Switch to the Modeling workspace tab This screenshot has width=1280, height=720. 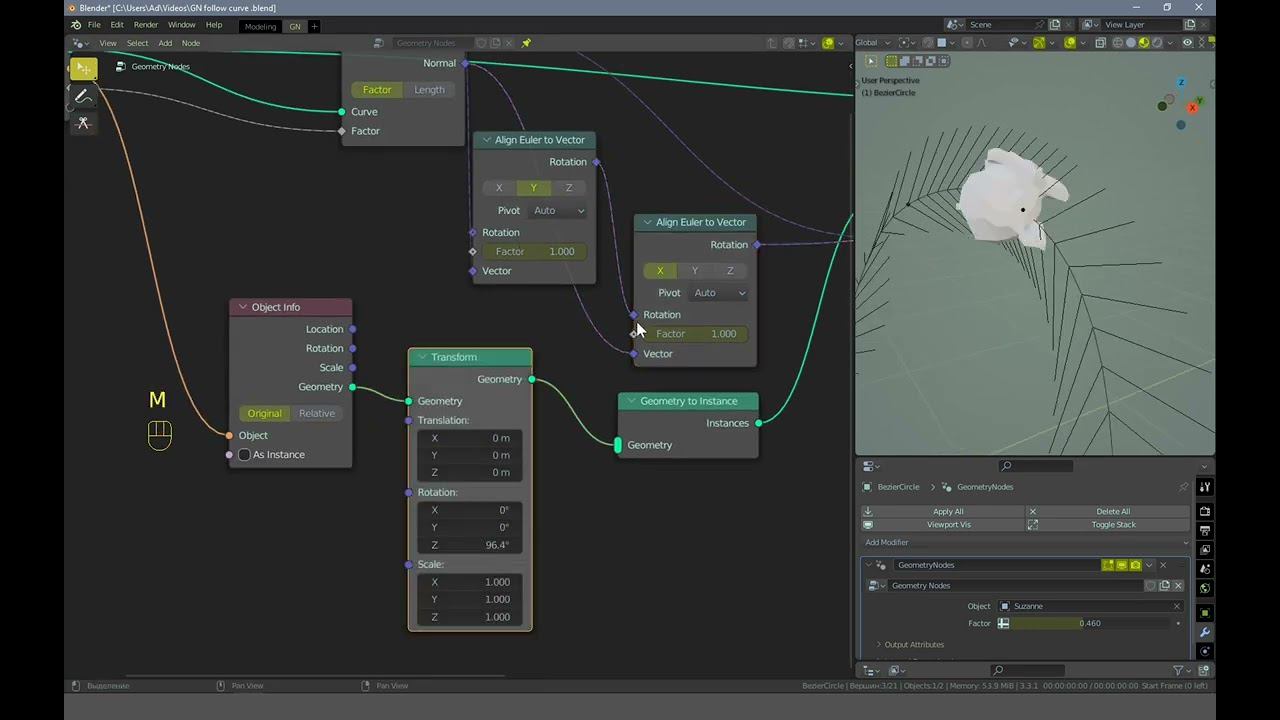[260, 26]
